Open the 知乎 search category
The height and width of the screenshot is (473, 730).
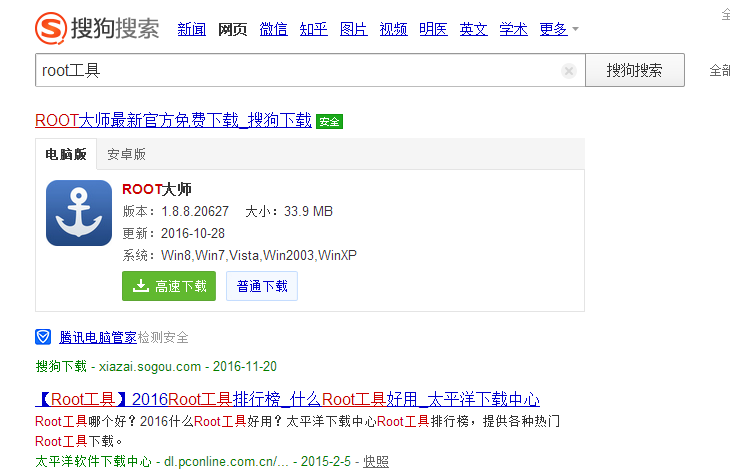tap(313, 29)
